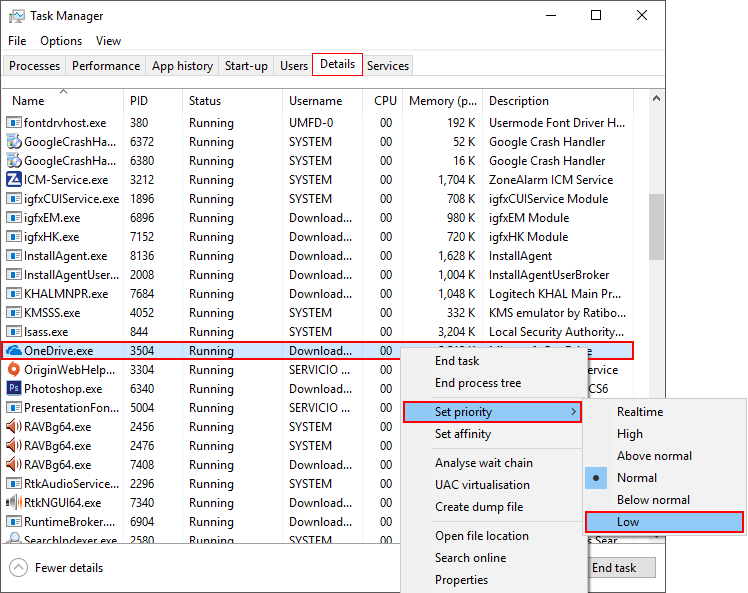Select the Normal priority option
The width and height of the screenshot is (748, 593).
coord(664,478)
